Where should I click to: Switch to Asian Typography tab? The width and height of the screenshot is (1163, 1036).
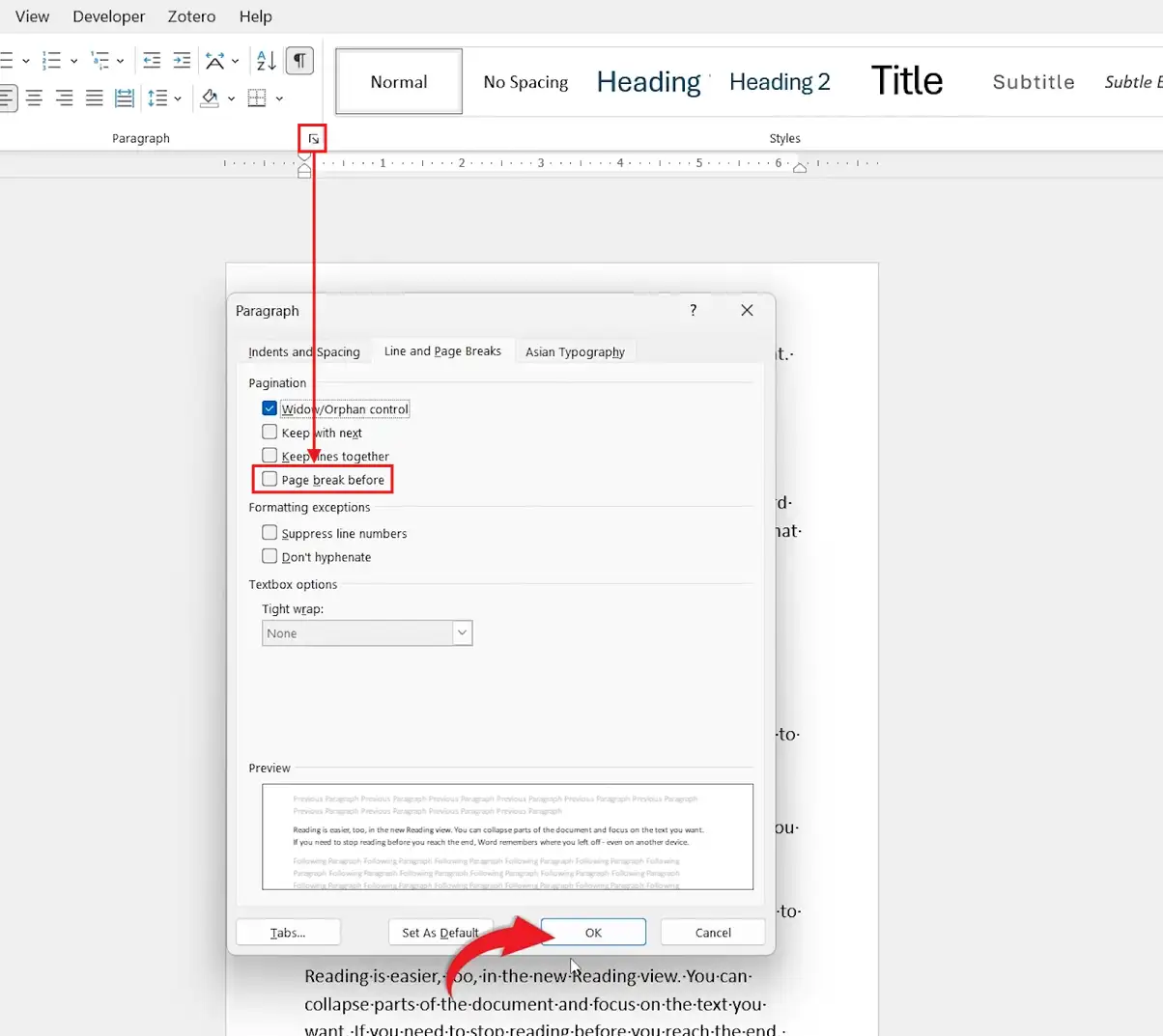point(575,351)
